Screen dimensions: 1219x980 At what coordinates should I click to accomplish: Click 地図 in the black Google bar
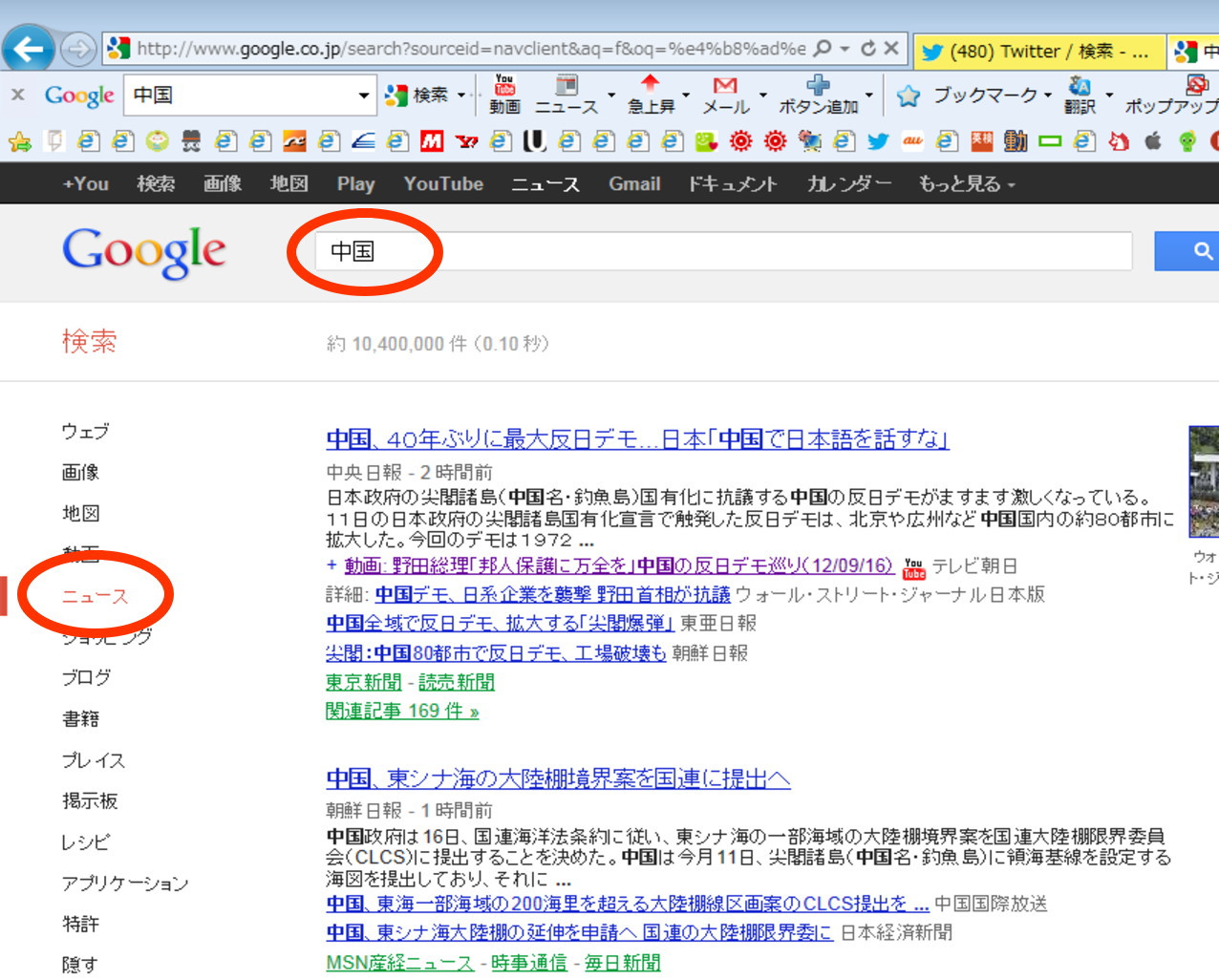tap(289, 183)
